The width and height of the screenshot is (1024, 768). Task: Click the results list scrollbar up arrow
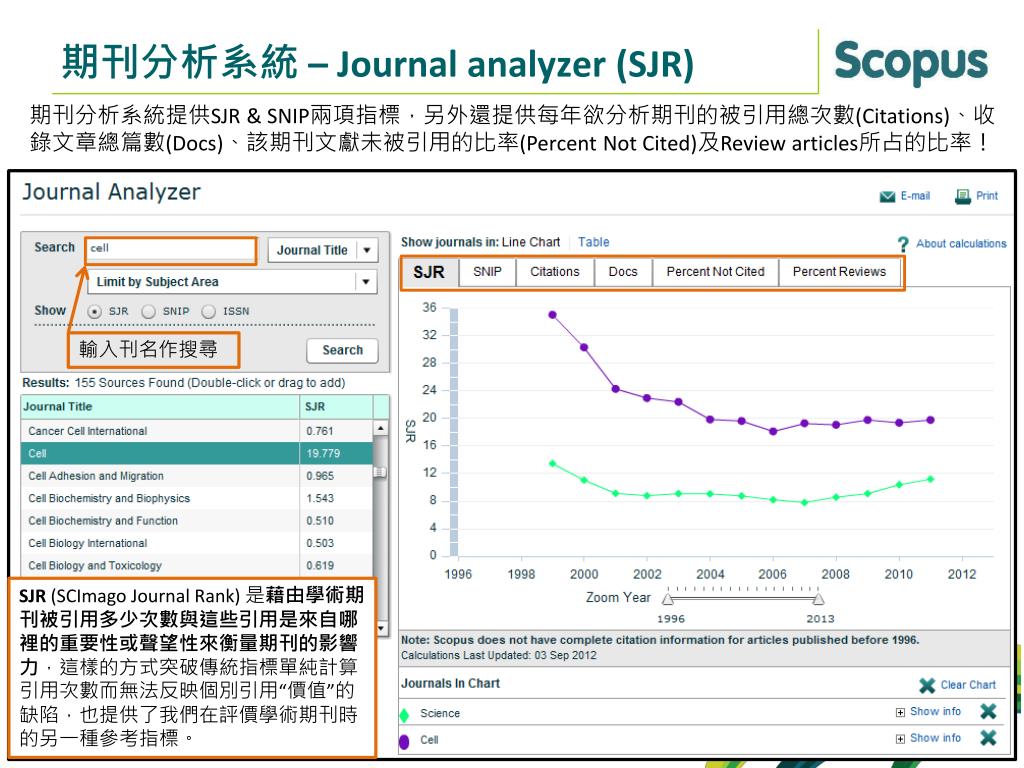coord(381,428)
